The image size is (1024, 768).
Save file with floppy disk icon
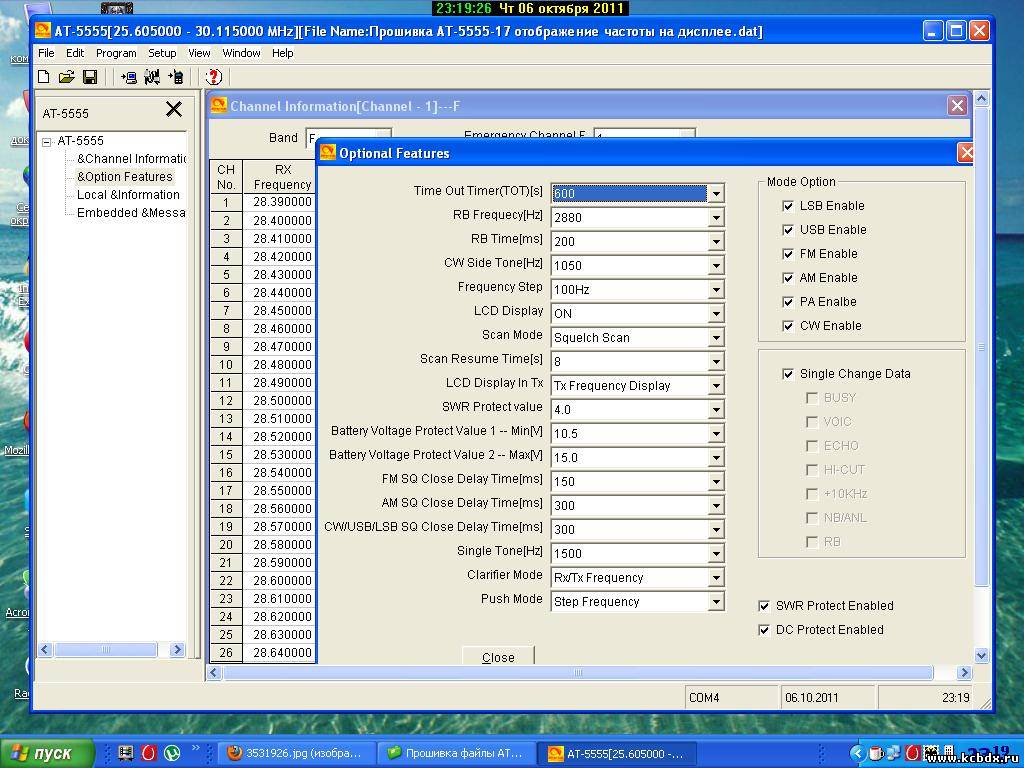tap(90, 77)
